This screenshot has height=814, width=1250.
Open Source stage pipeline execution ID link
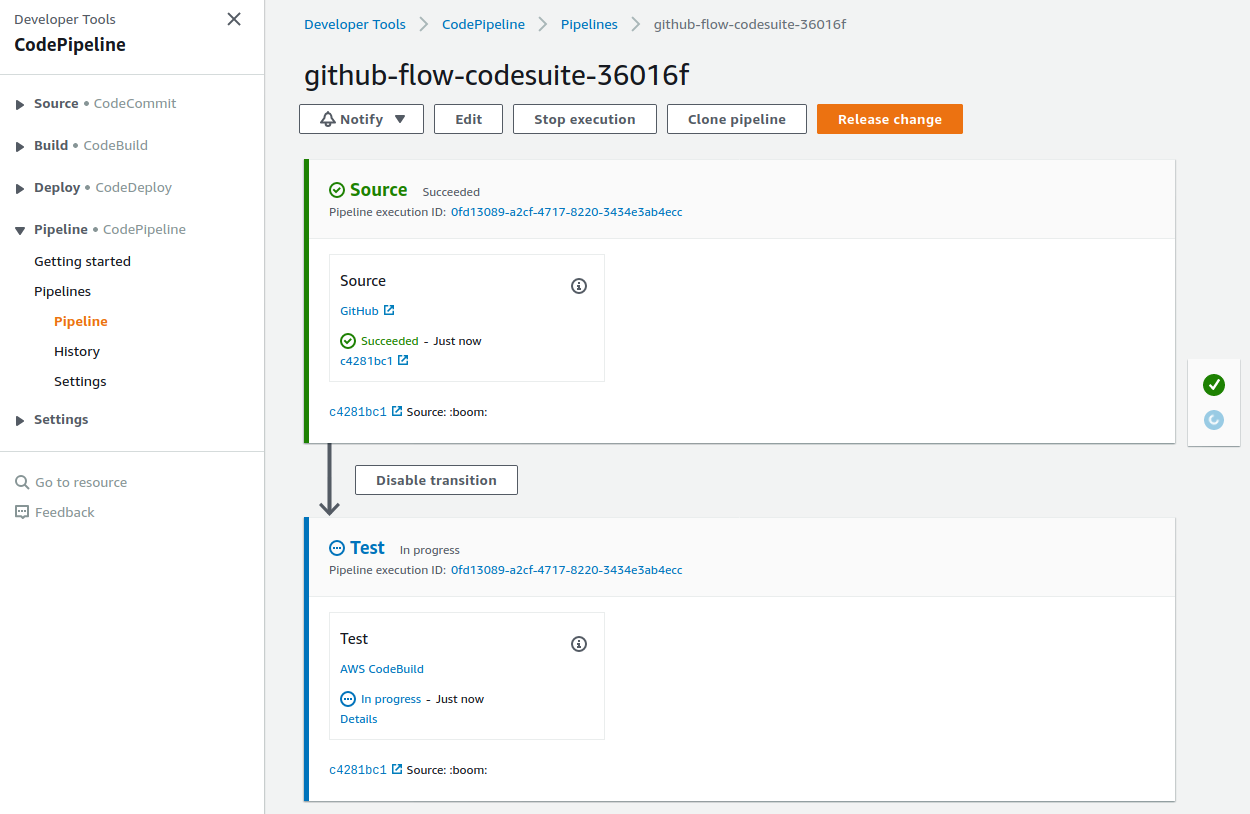pos(566,212)
